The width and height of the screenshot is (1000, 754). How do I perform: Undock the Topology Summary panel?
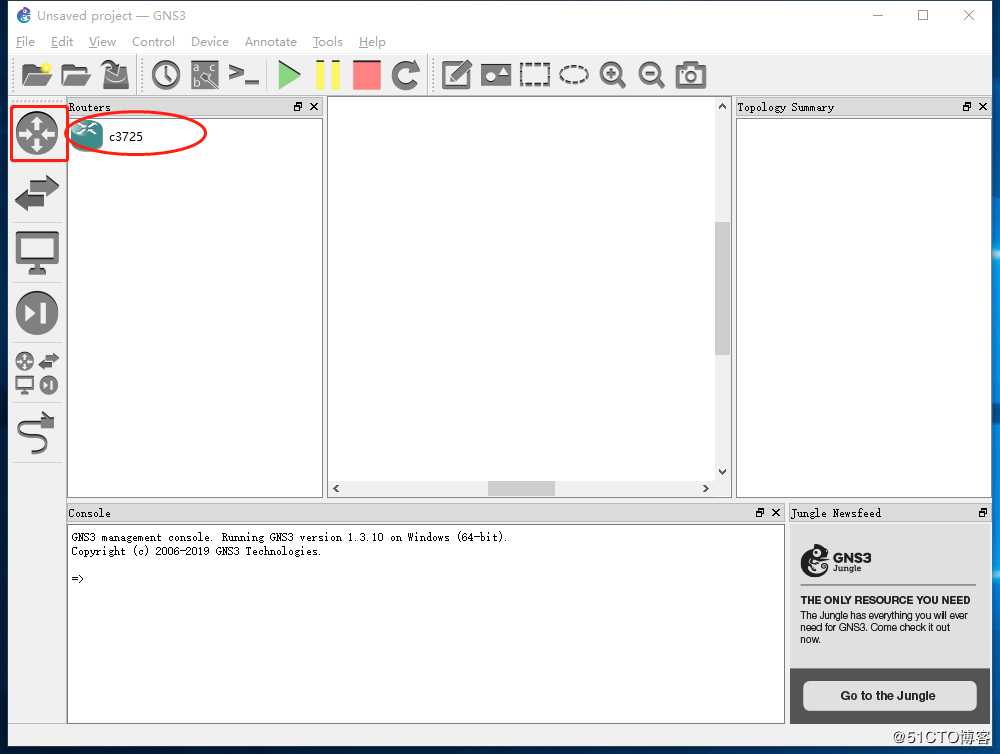point(967,107)
